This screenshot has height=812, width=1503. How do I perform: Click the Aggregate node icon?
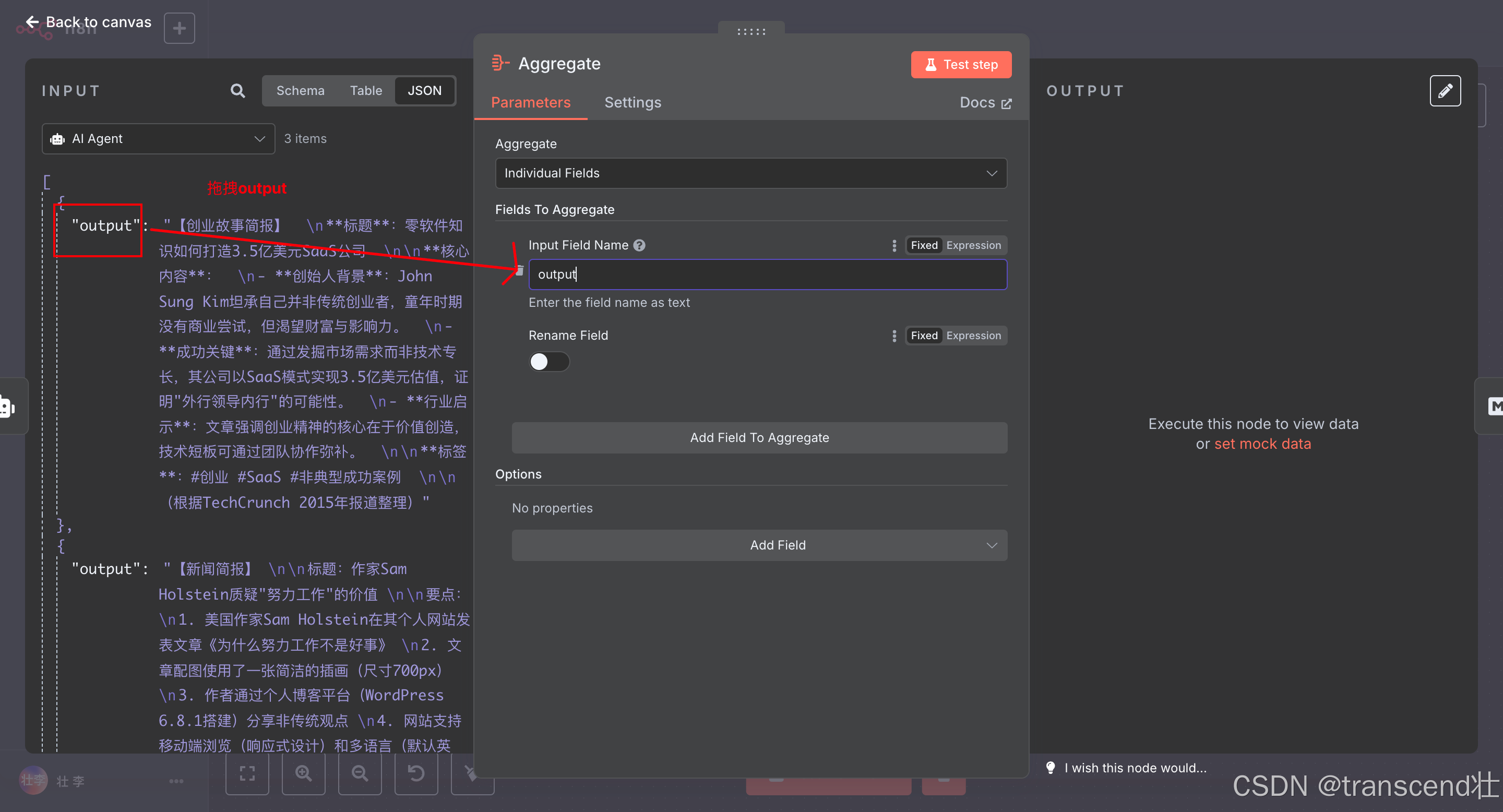pyautogui.click(x=500, y=63)
